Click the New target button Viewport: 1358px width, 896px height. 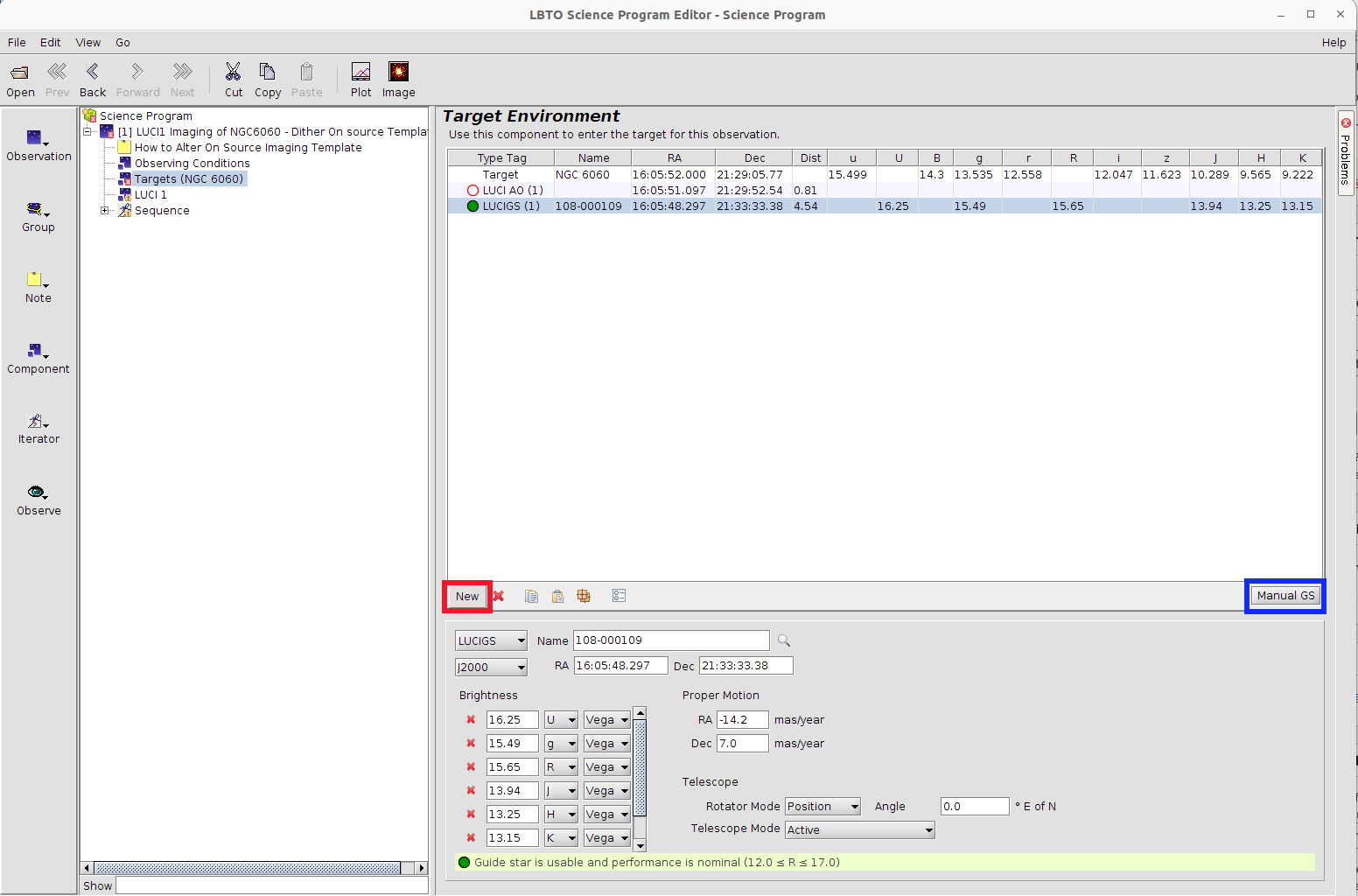tap(467, 597)
